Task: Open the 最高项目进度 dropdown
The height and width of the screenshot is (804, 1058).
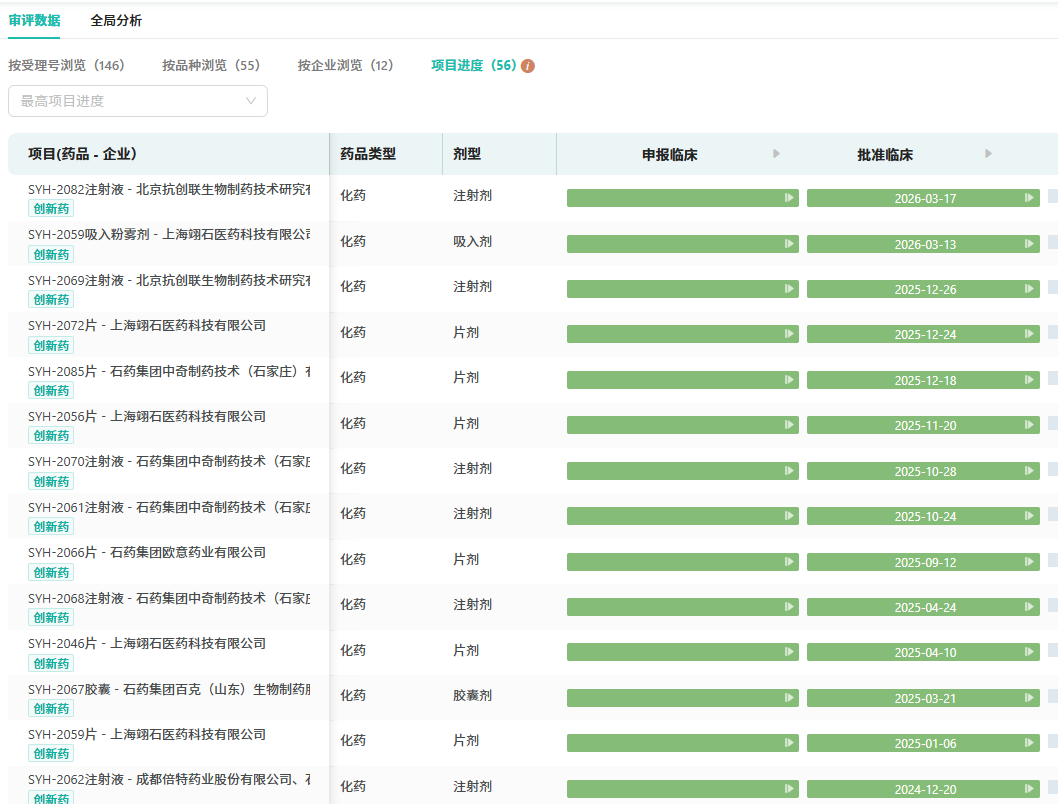Action: [137, 101]
